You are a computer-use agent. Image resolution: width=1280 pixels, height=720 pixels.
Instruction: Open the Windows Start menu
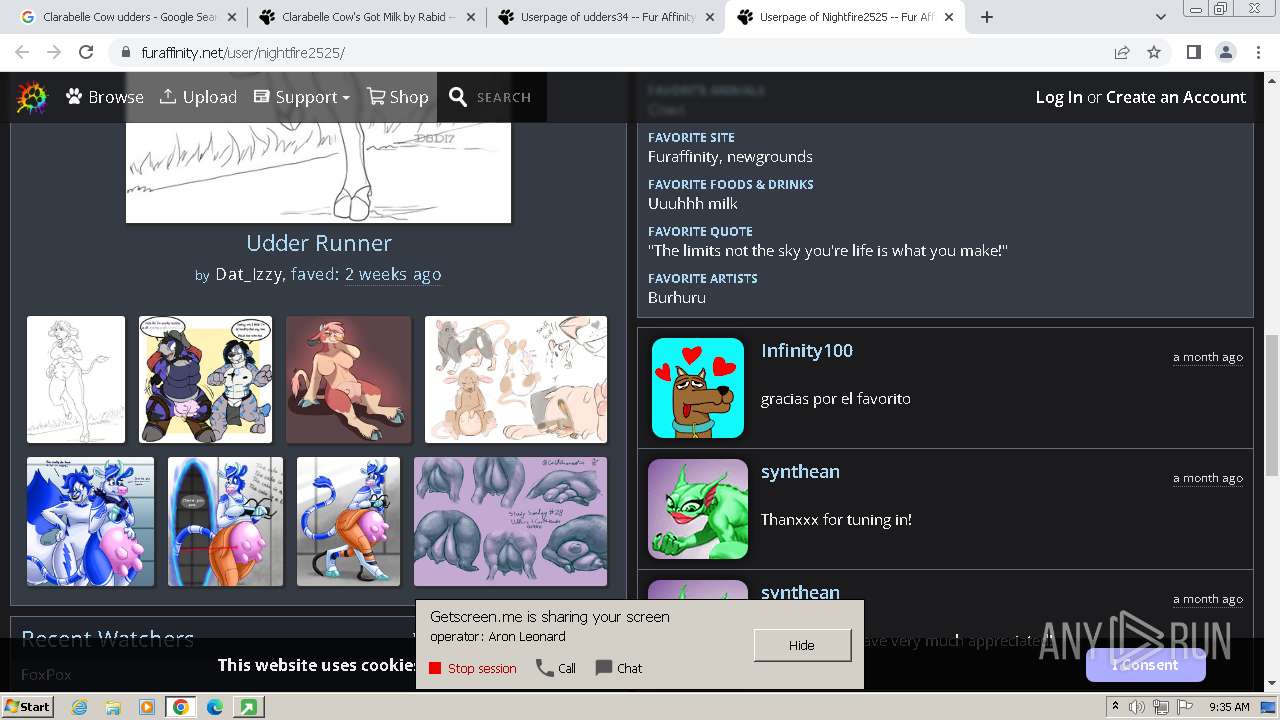click(27, 706)
